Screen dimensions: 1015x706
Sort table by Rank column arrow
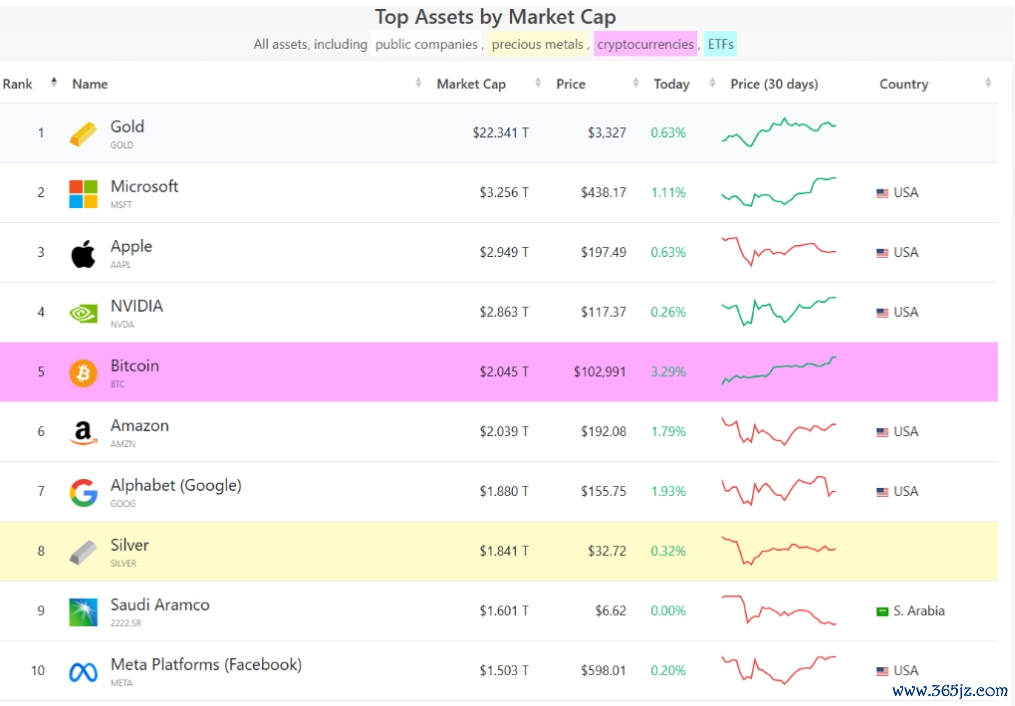(54, 82)
